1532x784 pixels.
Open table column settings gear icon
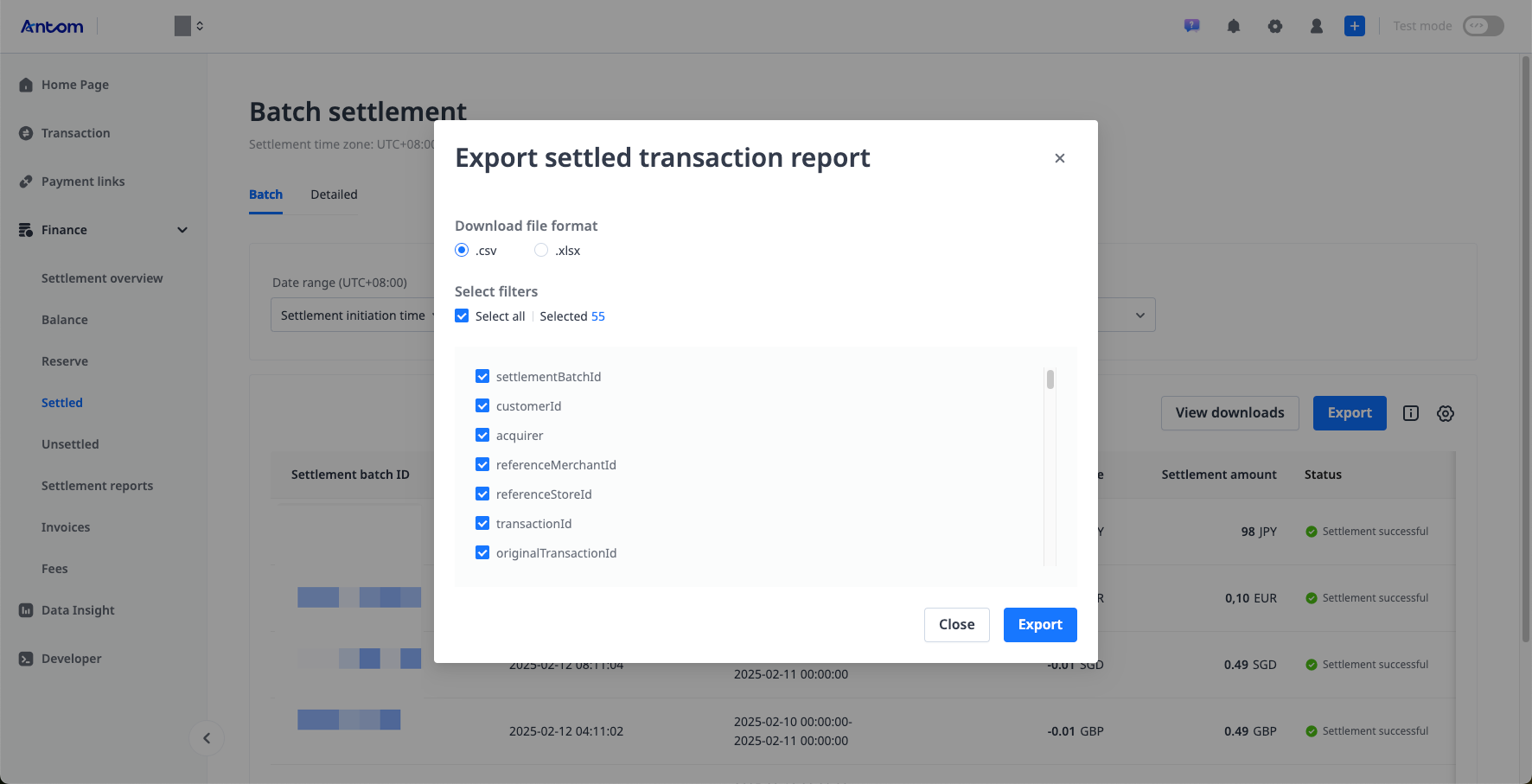[1445, 413]
